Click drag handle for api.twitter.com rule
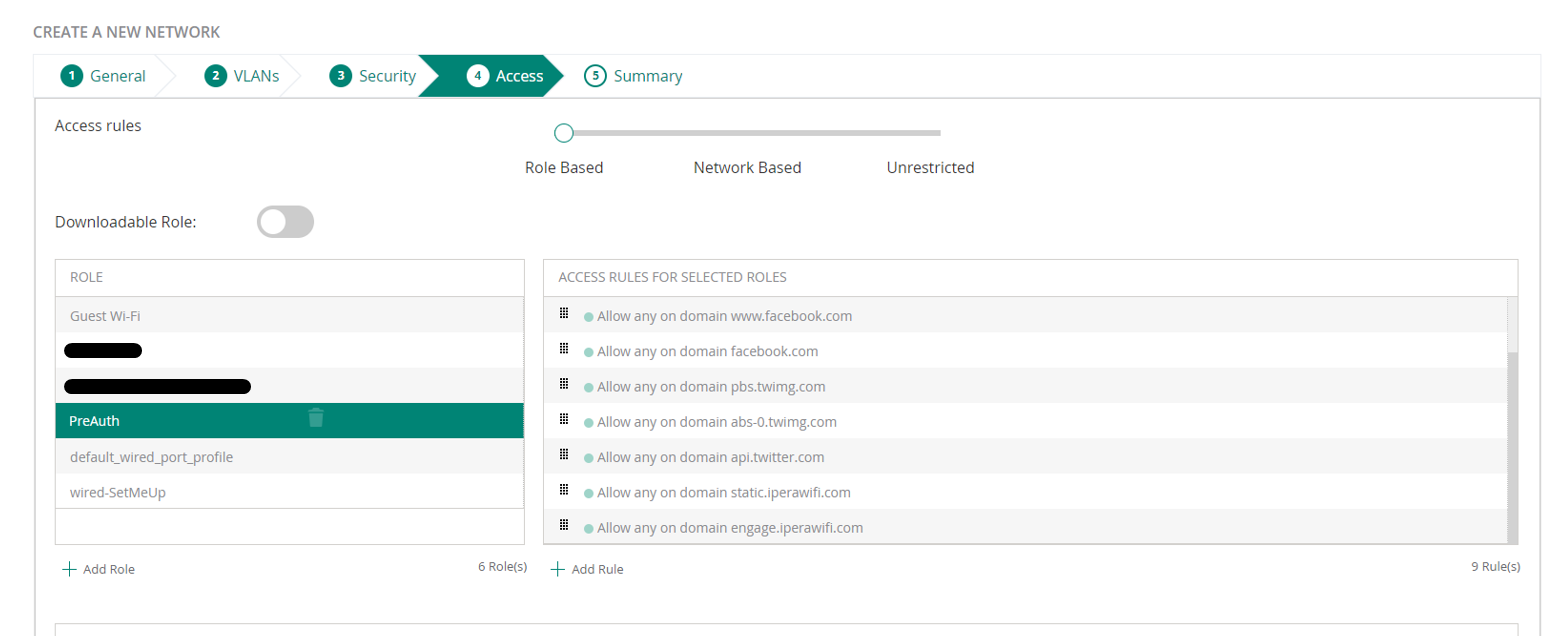Screen dimensions: 1563x636 click(x=564, y=454)
